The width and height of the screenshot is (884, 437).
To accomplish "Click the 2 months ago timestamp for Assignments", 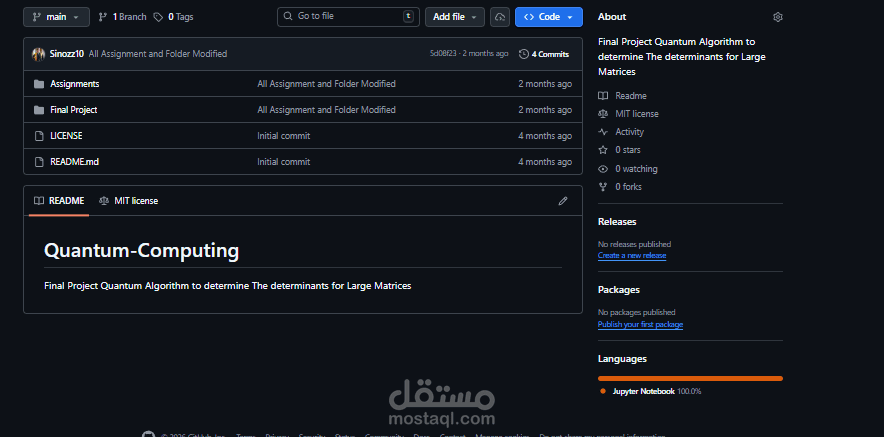I will point(545,83).
